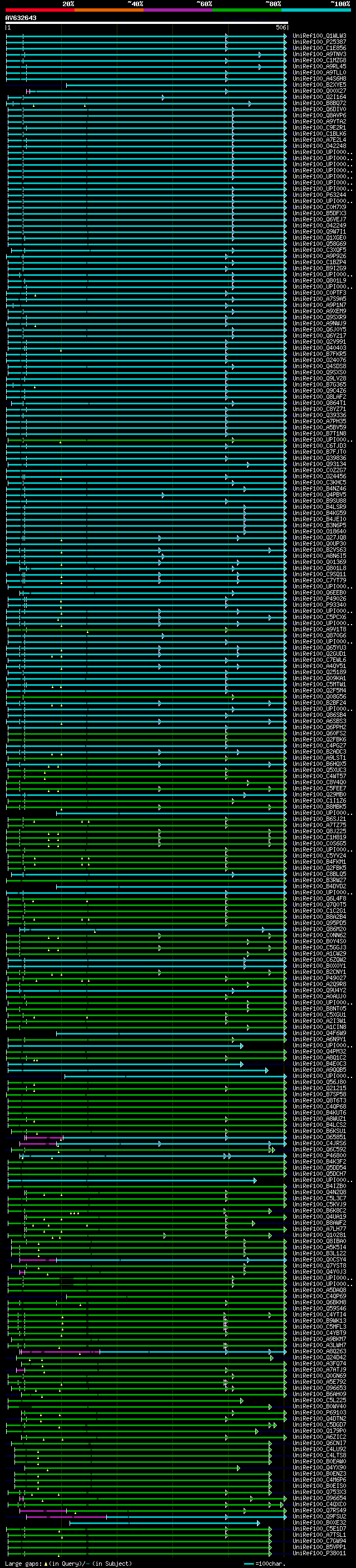Image resolution: width=356 pixels, height=1568 pixels.
Task: Choose subject UniRef100_B4DVD2
Action: tap(319, 886)
